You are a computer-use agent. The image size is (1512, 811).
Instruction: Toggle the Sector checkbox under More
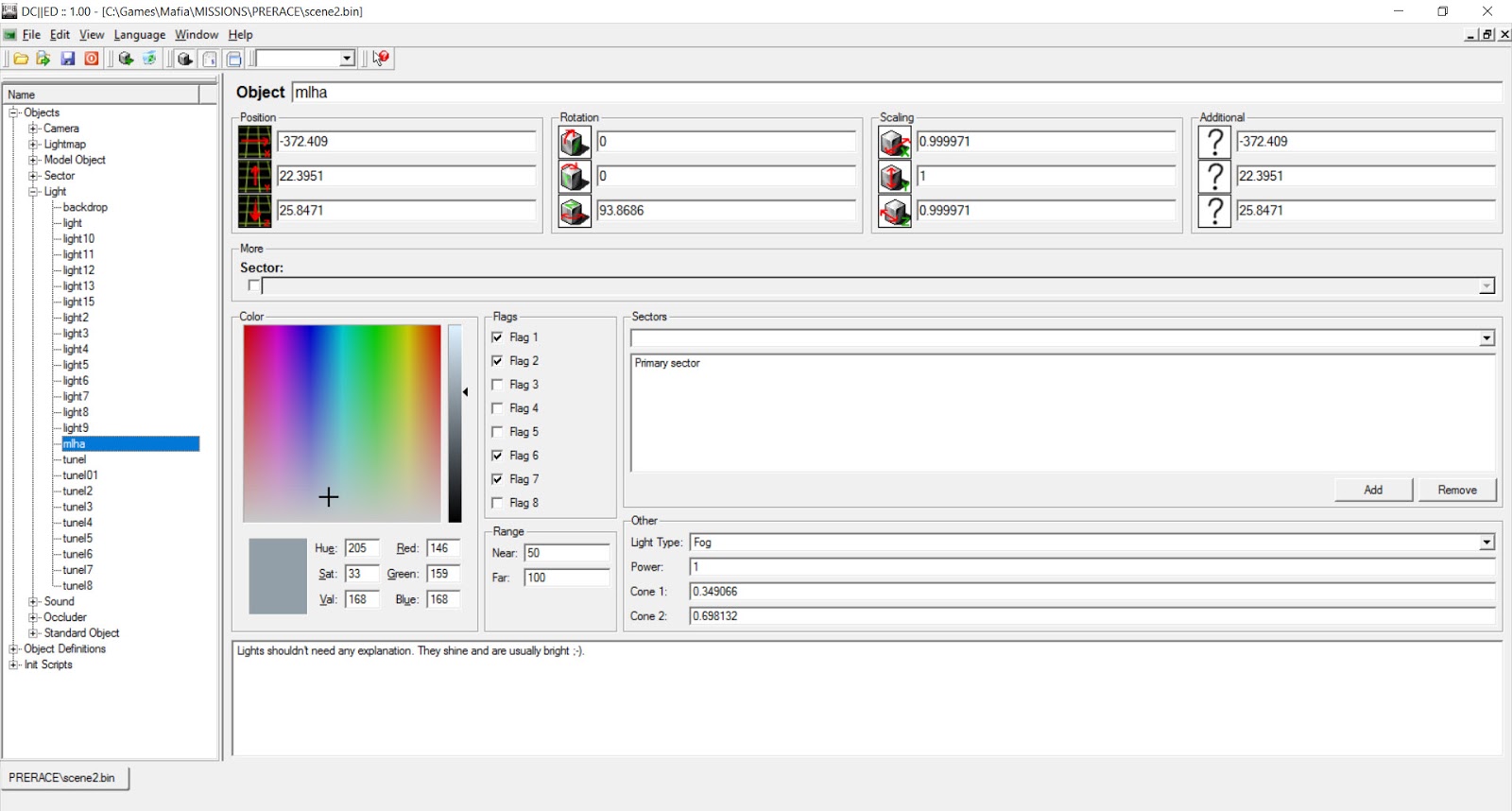click(253, 285)
